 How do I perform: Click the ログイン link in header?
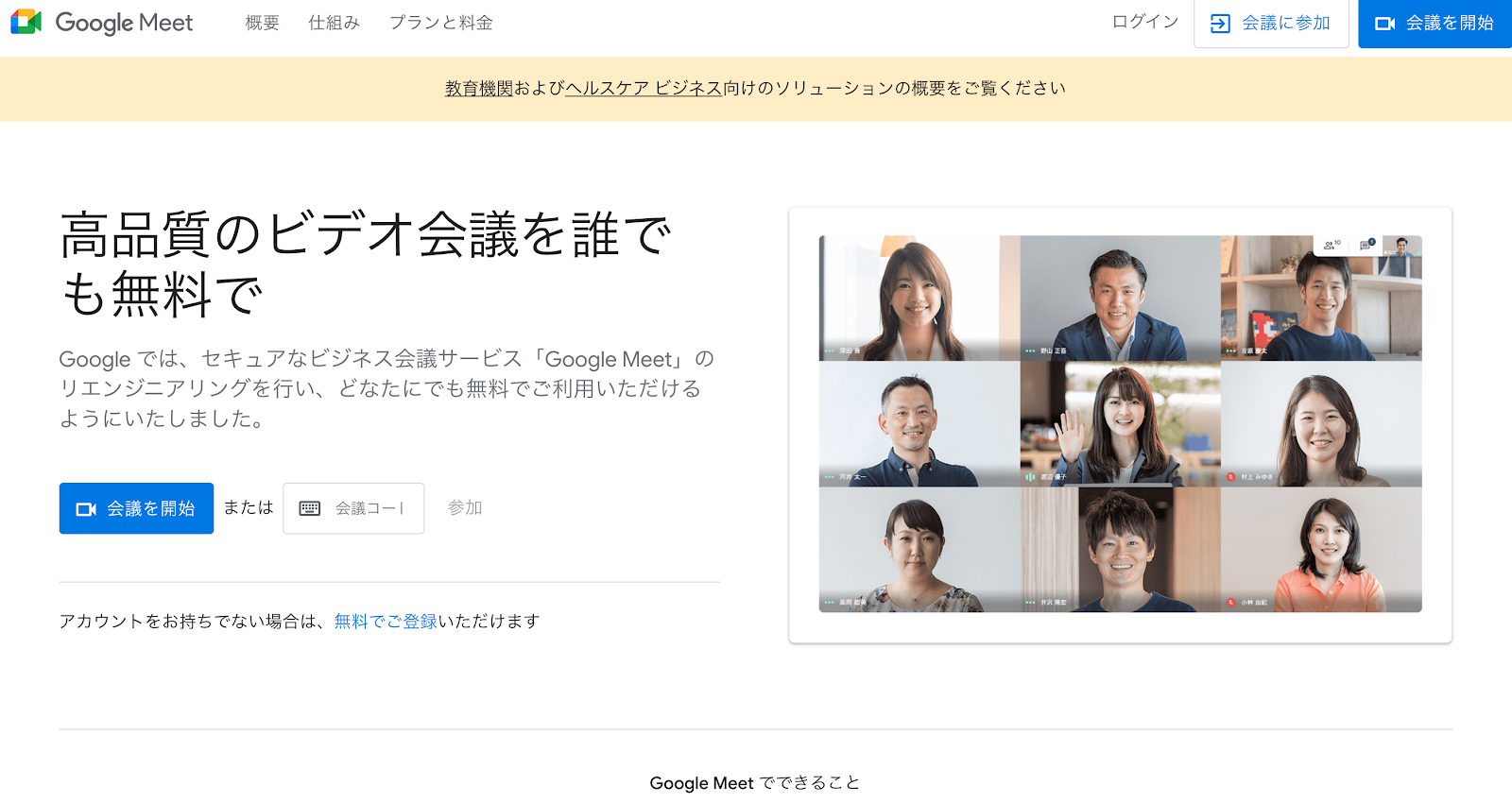1145,22
